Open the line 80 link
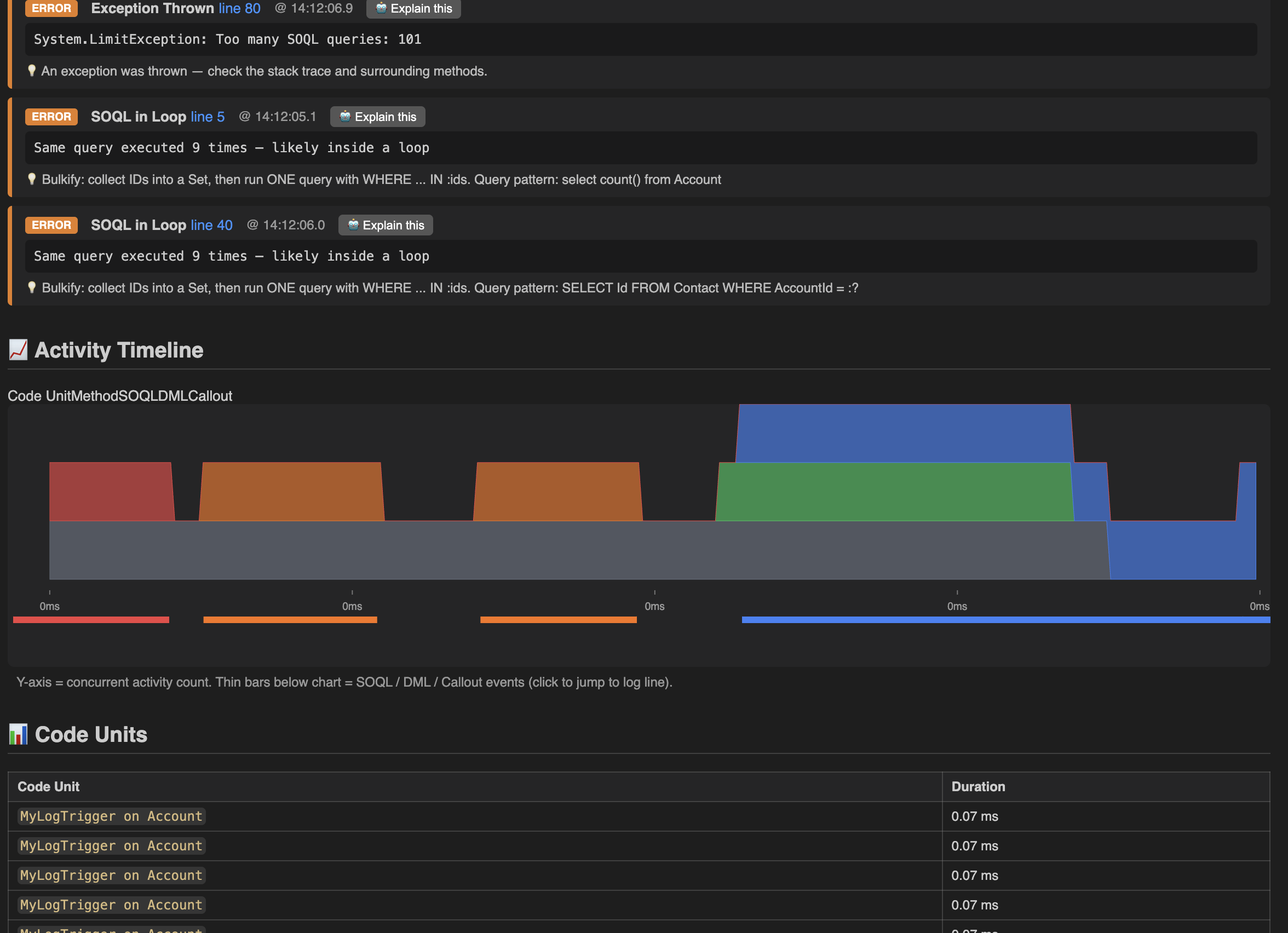Image resolution: width=1288 pixels, height=933 pixels. [240, 9]
